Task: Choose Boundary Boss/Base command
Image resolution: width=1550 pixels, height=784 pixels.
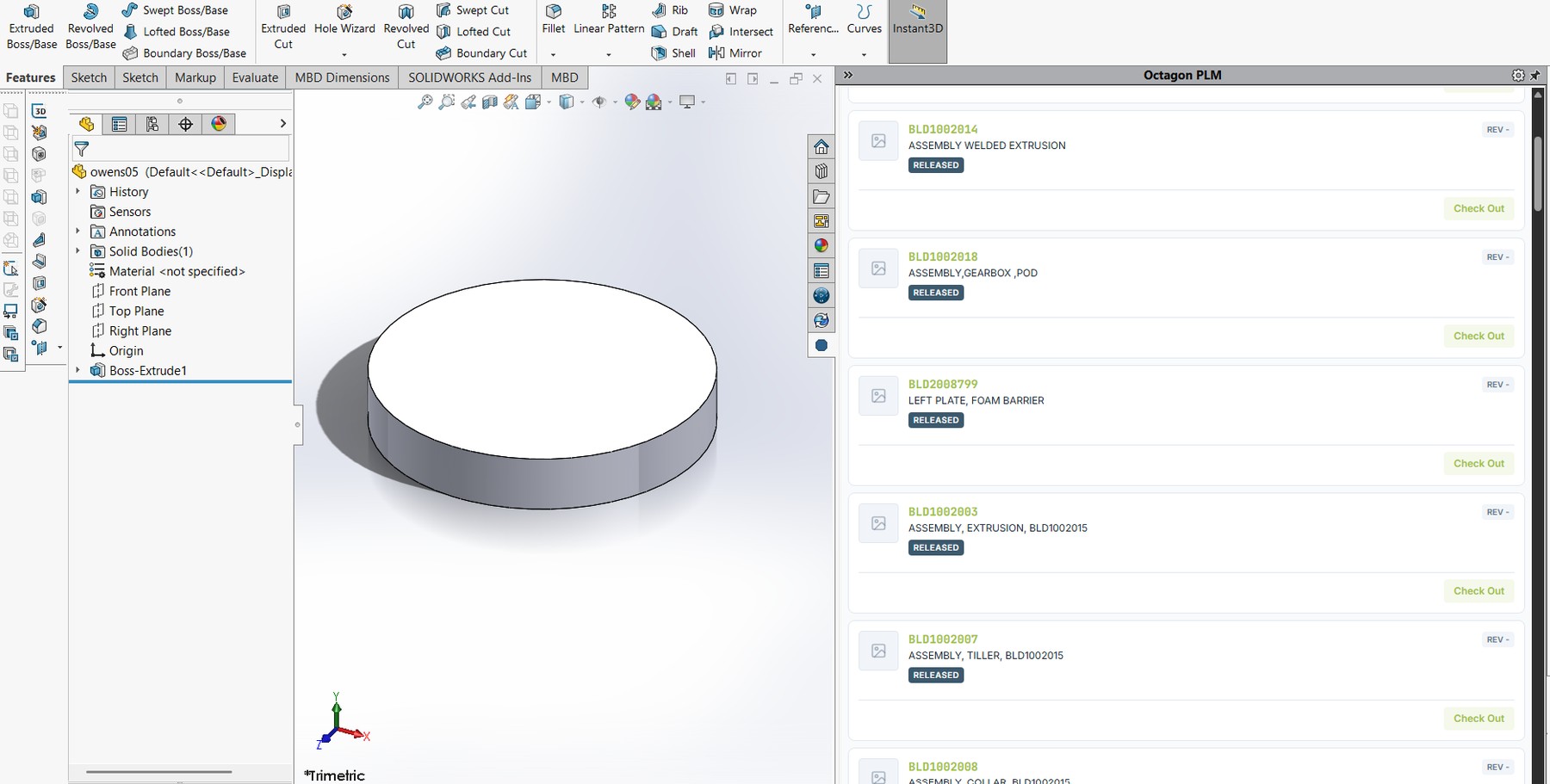Action: [184, 53]
